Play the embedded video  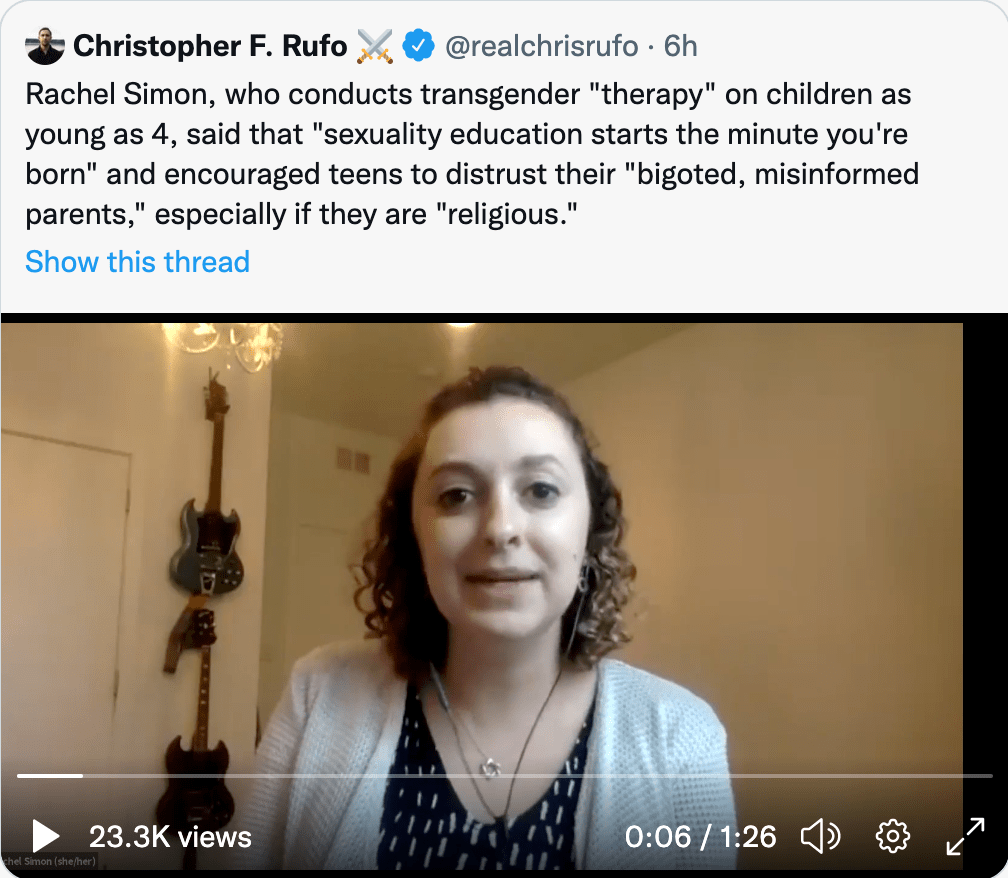click(45, 836)
